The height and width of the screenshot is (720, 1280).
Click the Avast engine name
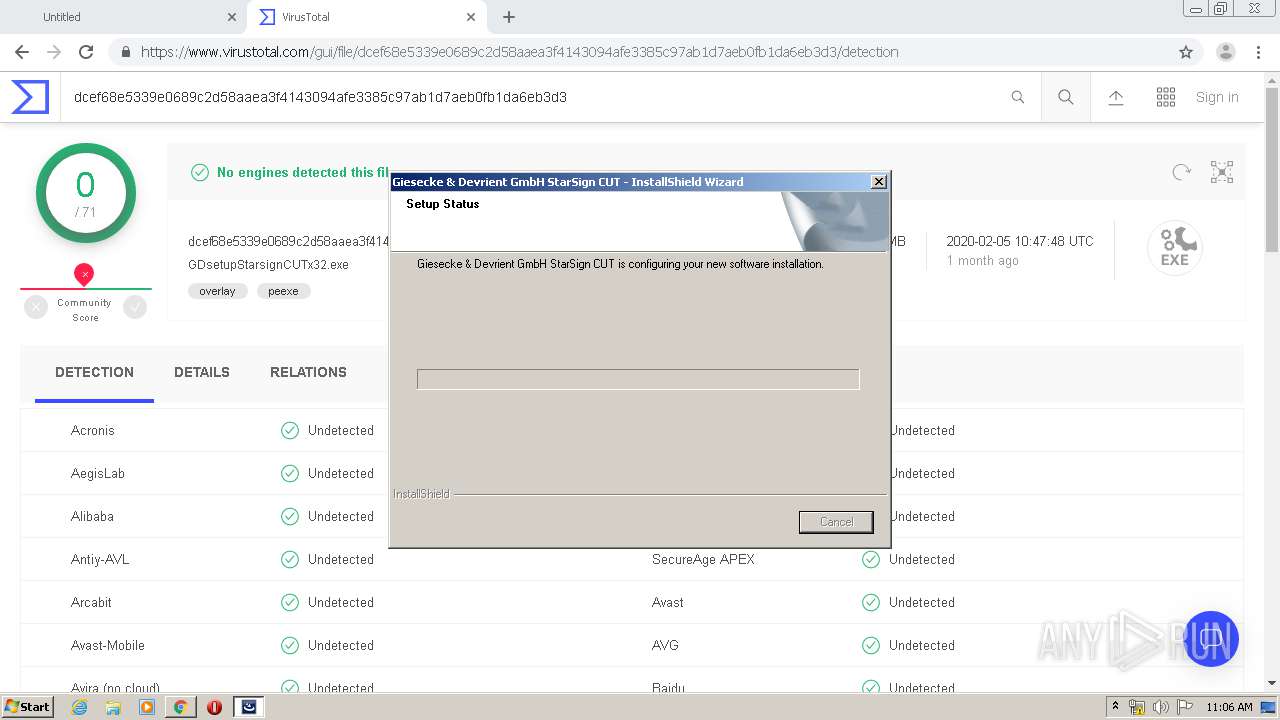coord(668,602)
